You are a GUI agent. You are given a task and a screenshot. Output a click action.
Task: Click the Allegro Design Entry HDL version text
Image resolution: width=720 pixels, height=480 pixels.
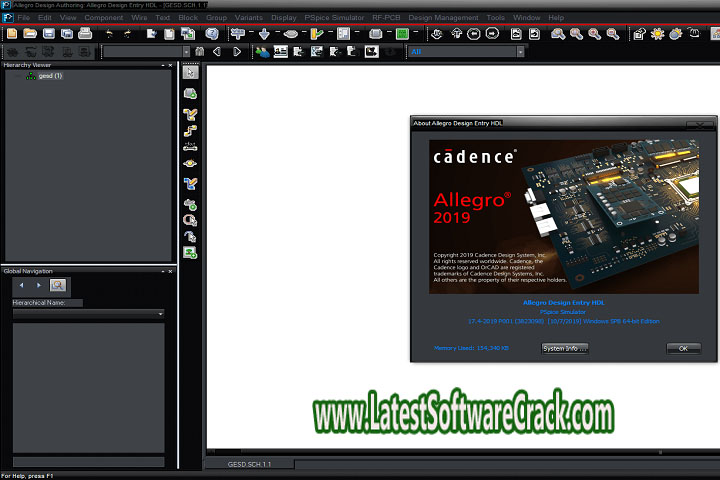pyautogui.click(x=564, y=321)
